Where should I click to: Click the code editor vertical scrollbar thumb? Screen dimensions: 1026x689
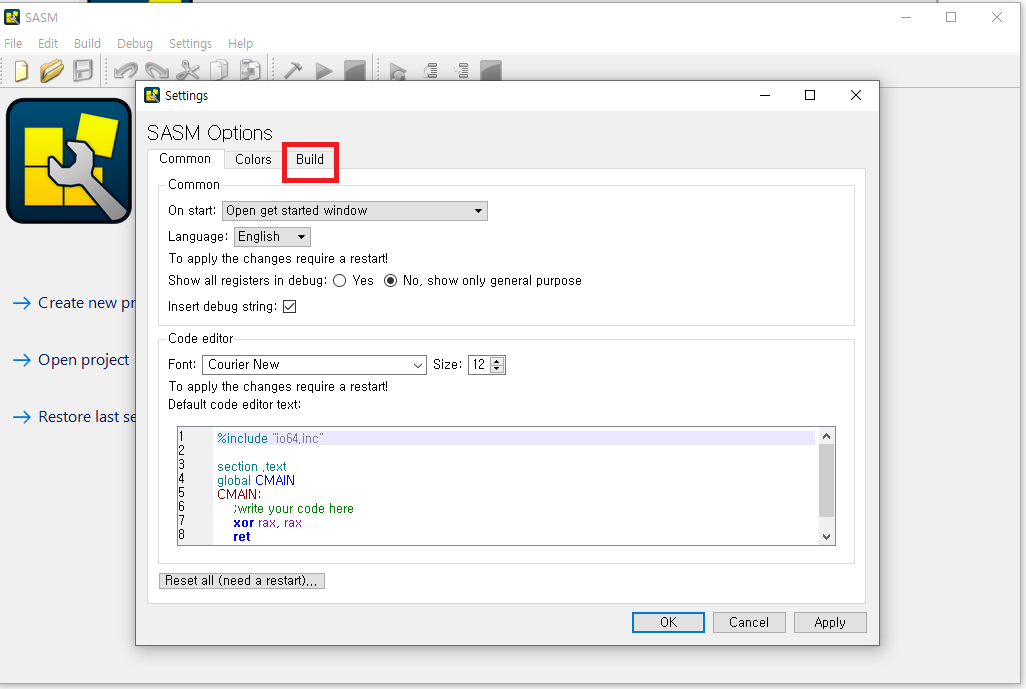click(x=826, y=480)
